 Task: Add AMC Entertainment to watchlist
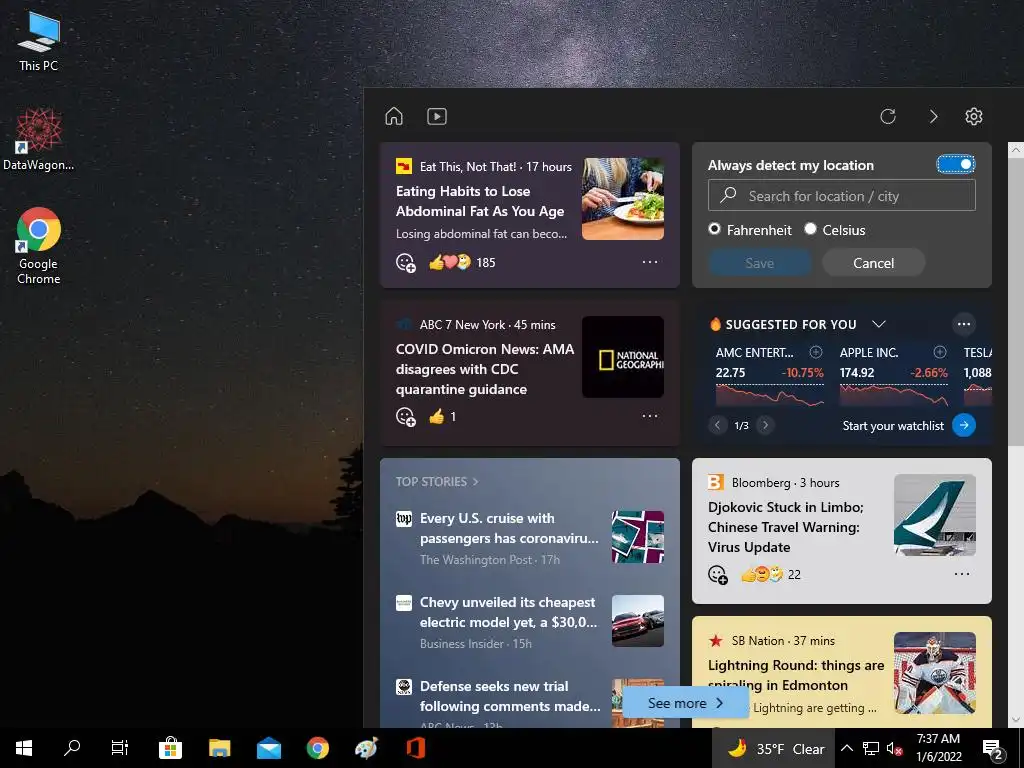[816, 352]
